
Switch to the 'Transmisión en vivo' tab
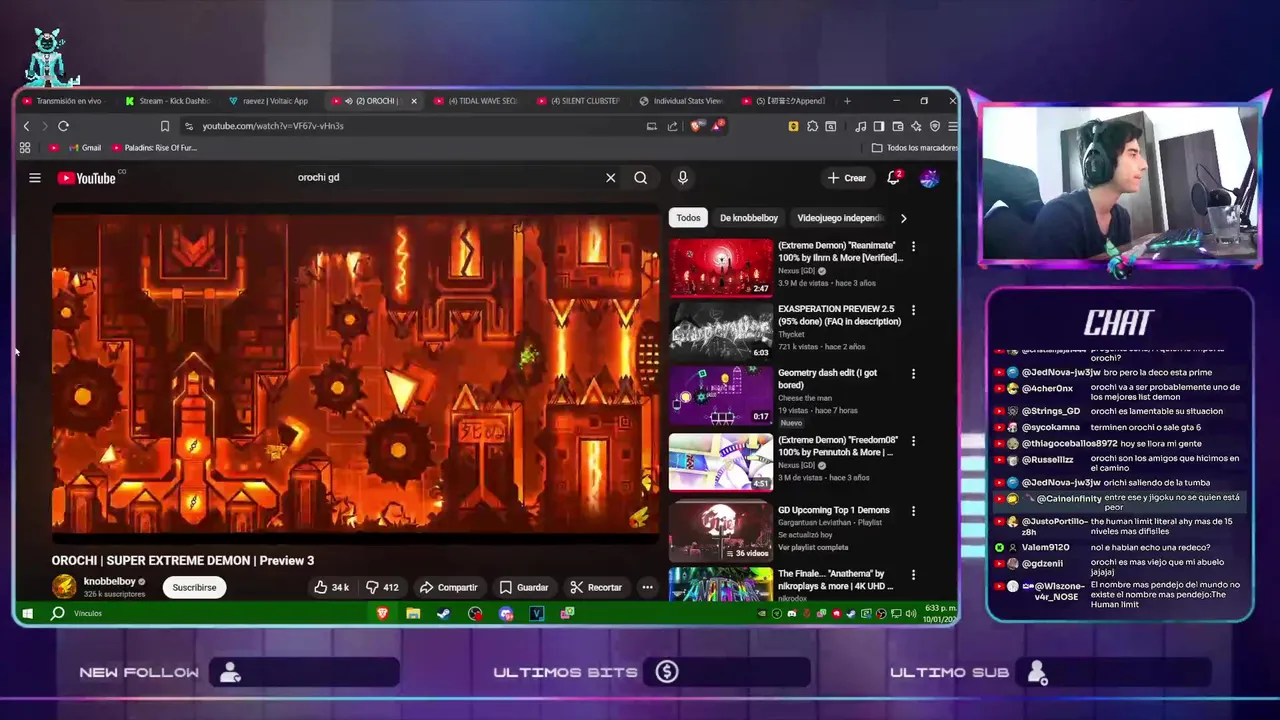(x=62, y=101)
